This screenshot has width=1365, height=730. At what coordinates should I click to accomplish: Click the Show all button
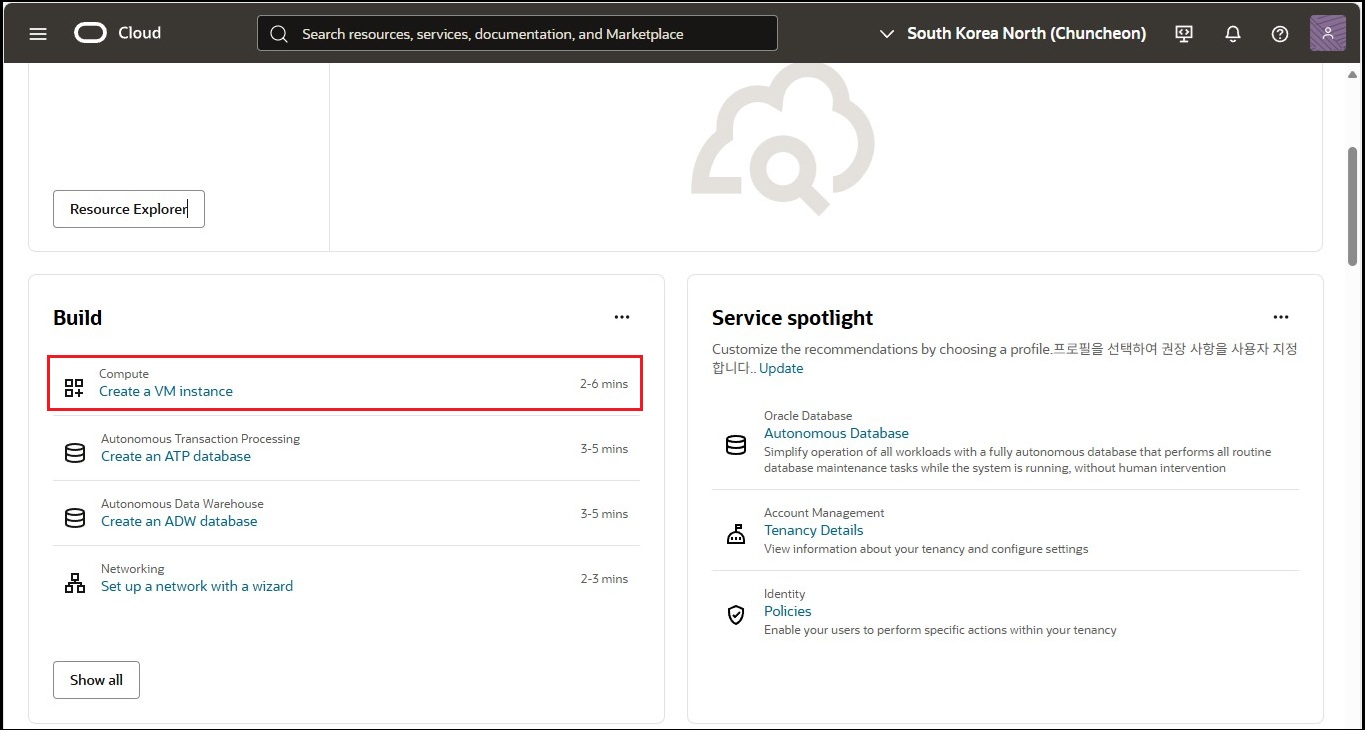[x=96, y=680]
